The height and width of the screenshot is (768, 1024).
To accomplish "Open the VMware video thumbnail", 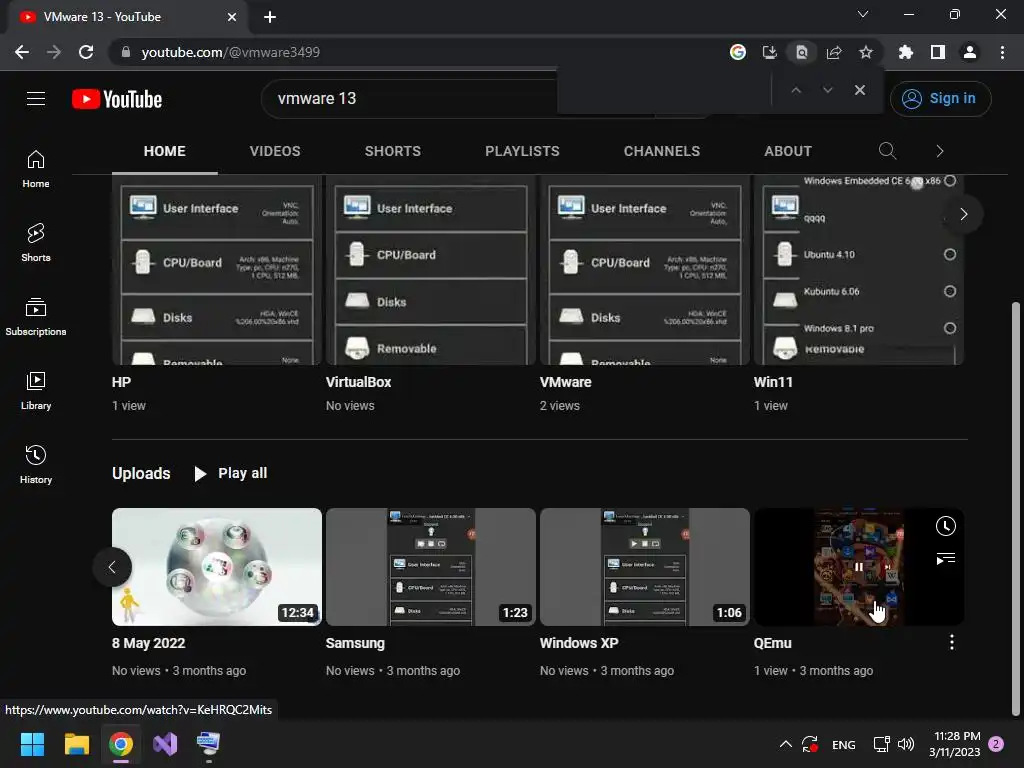I will (x=645, y=270).
